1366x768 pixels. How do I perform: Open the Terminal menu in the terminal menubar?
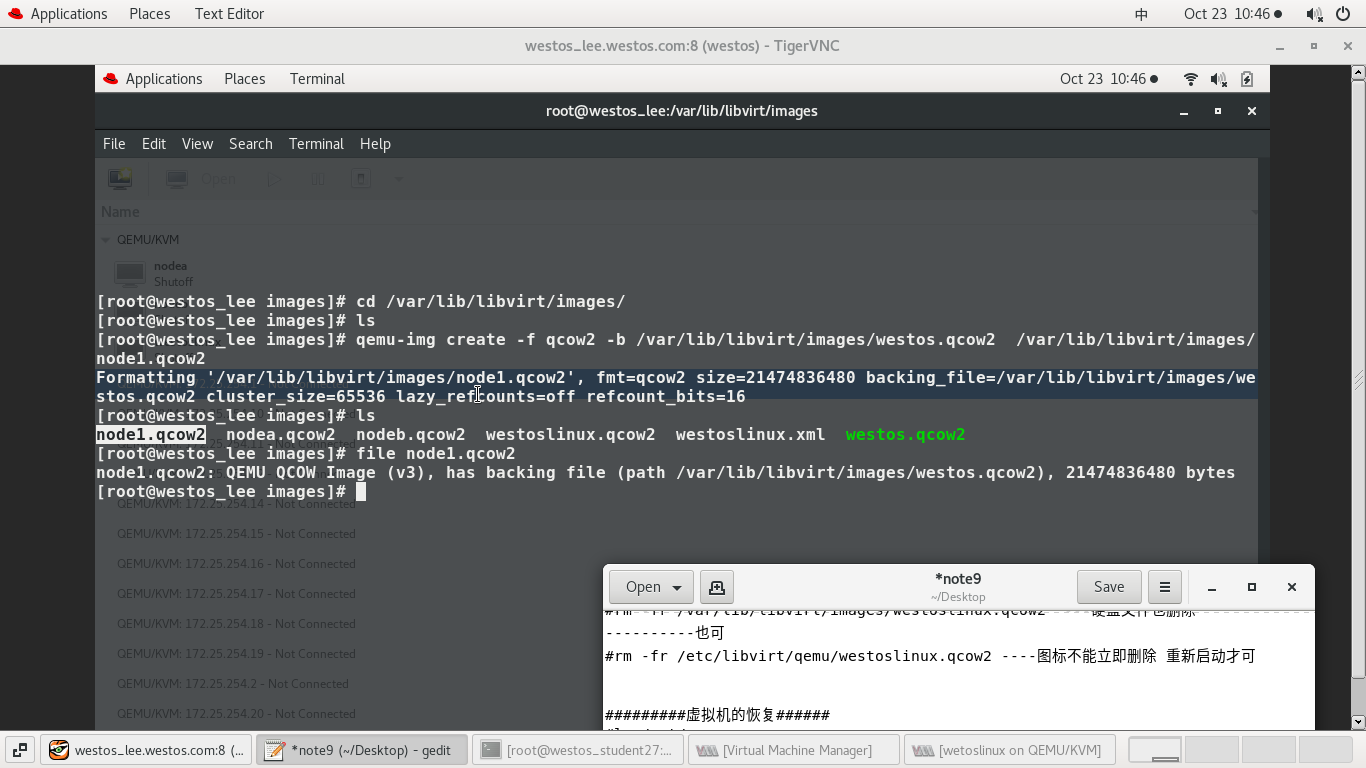click(x=316, y=144)
